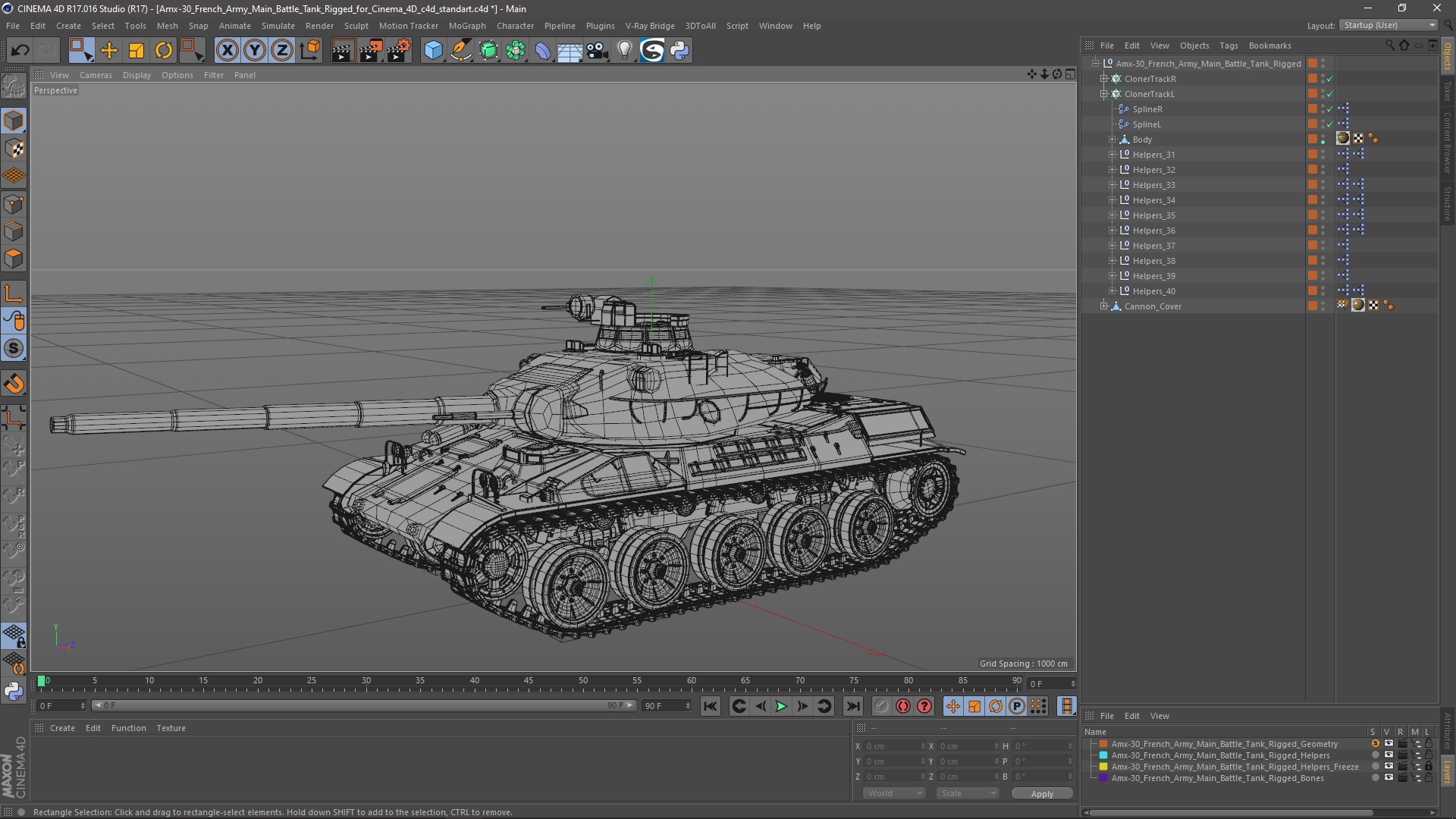Play the animation forward

coord(781,706)
